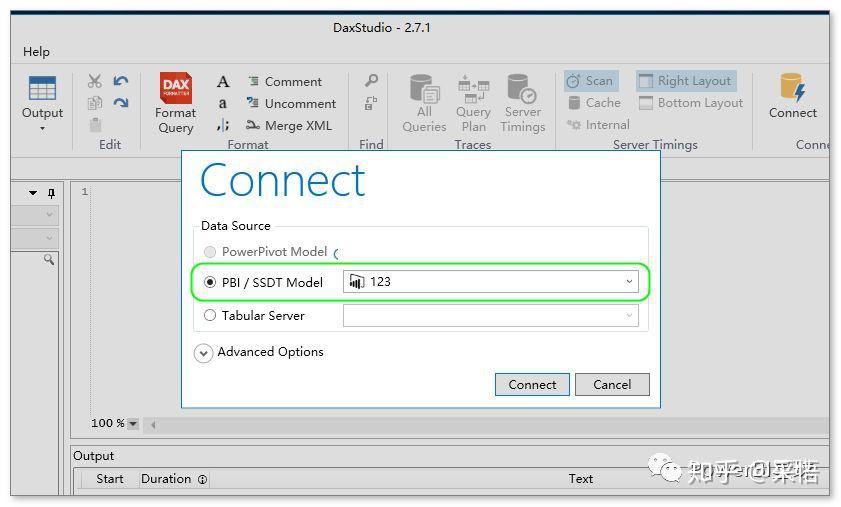This screenshot has width=841, height=507.
Task: Click the left panel pin icon
Action: (51, 193)
